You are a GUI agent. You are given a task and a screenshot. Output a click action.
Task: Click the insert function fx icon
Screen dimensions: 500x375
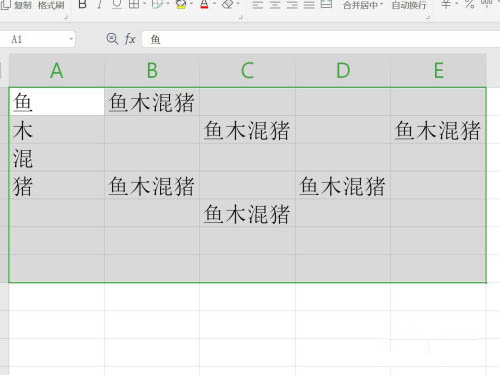pyautogui.click(x=130, y=39)
